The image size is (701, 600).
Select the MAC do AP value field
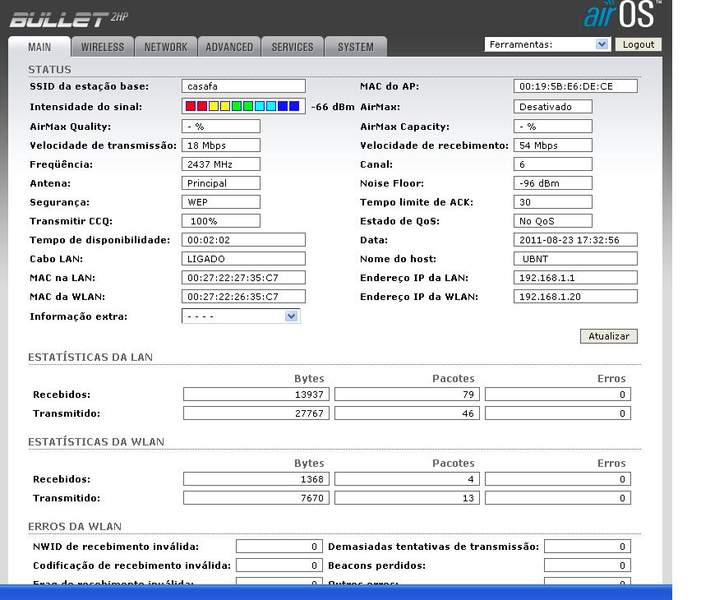click(576, 87)
